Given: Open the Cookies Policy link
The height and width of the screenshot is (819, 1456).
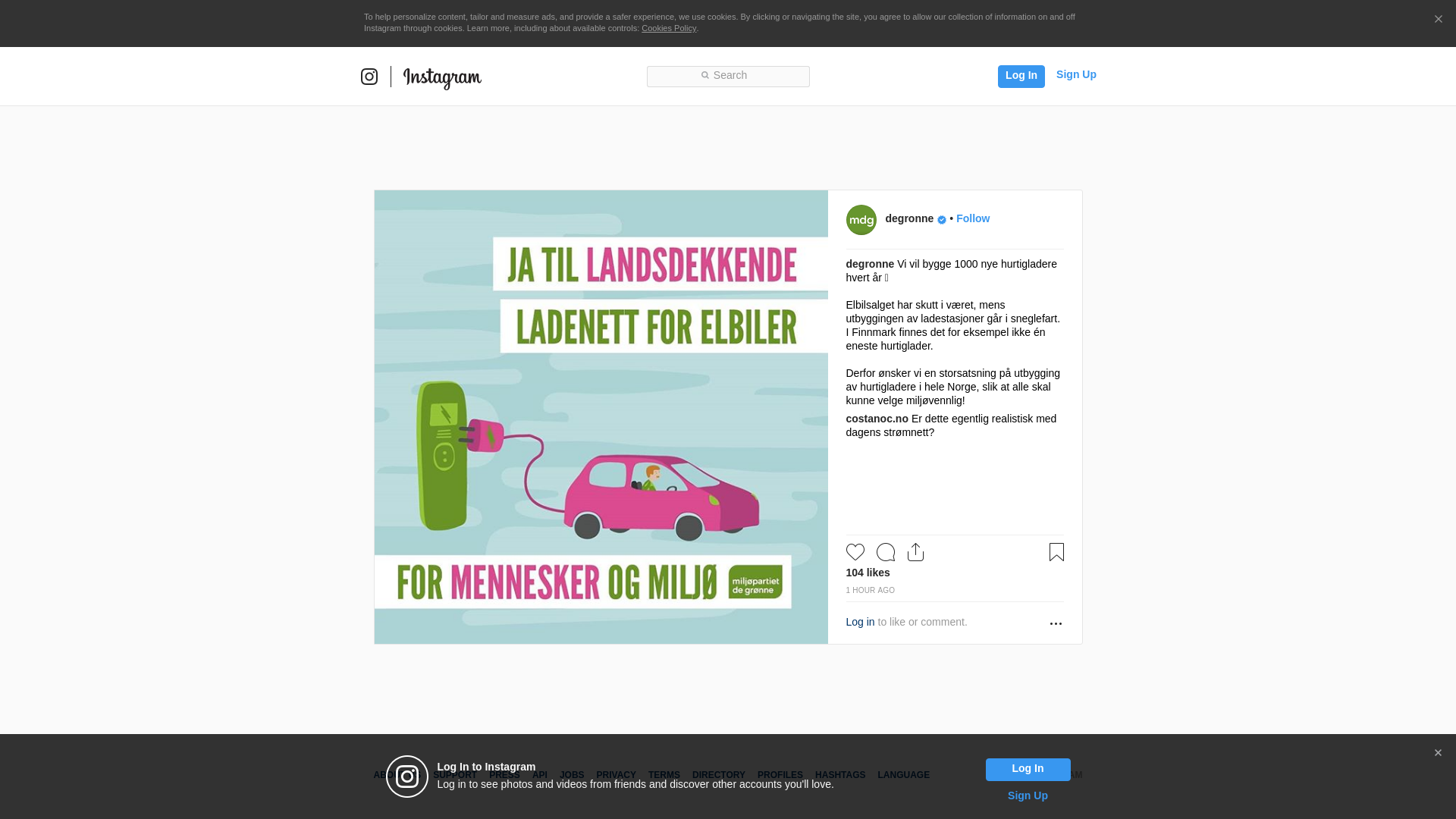Looking at the screenshot, I should 668,28.
